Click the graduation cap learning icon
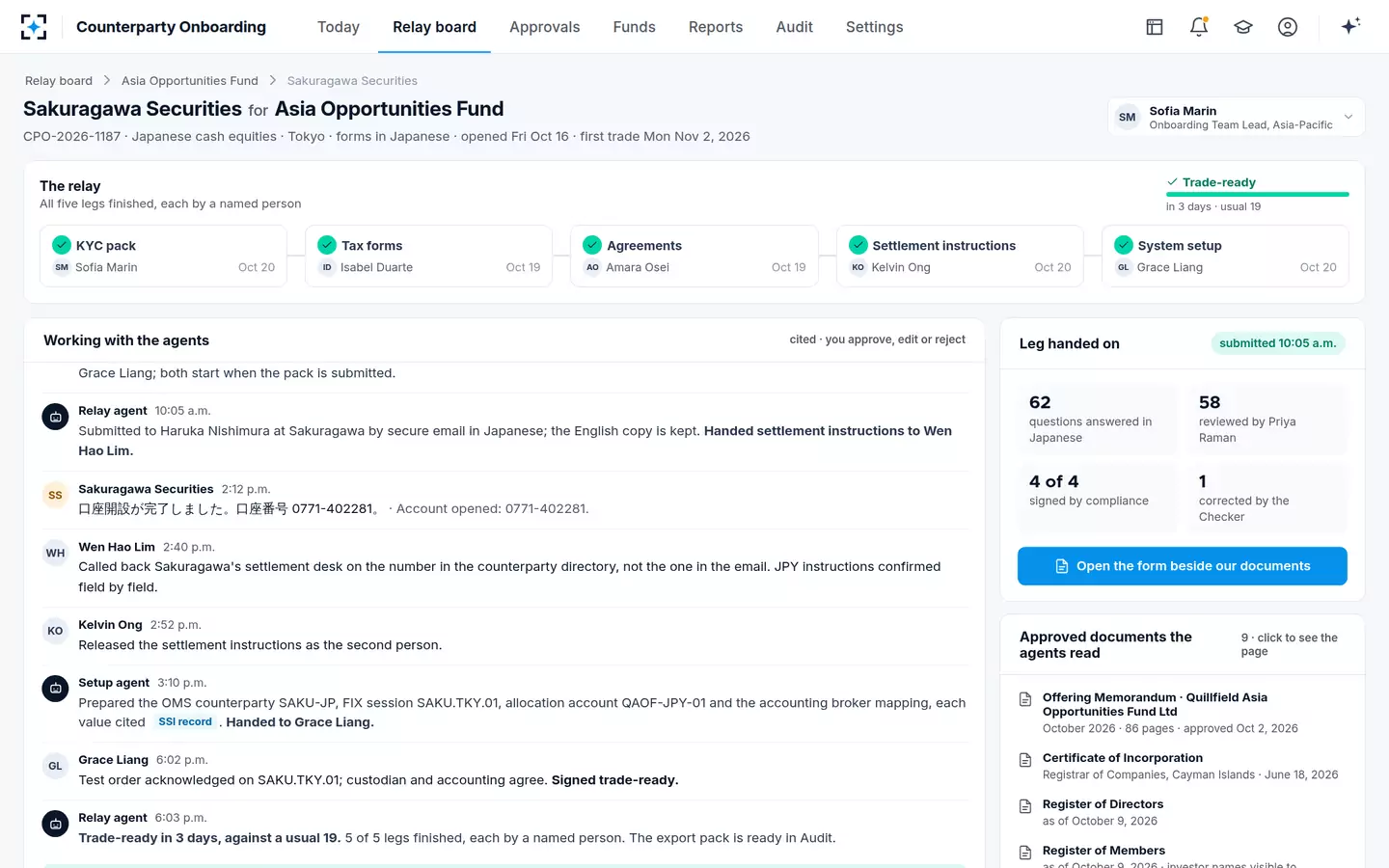Image resolution: width=1389 pixels, height=868 pixels. coord(1243,27)
